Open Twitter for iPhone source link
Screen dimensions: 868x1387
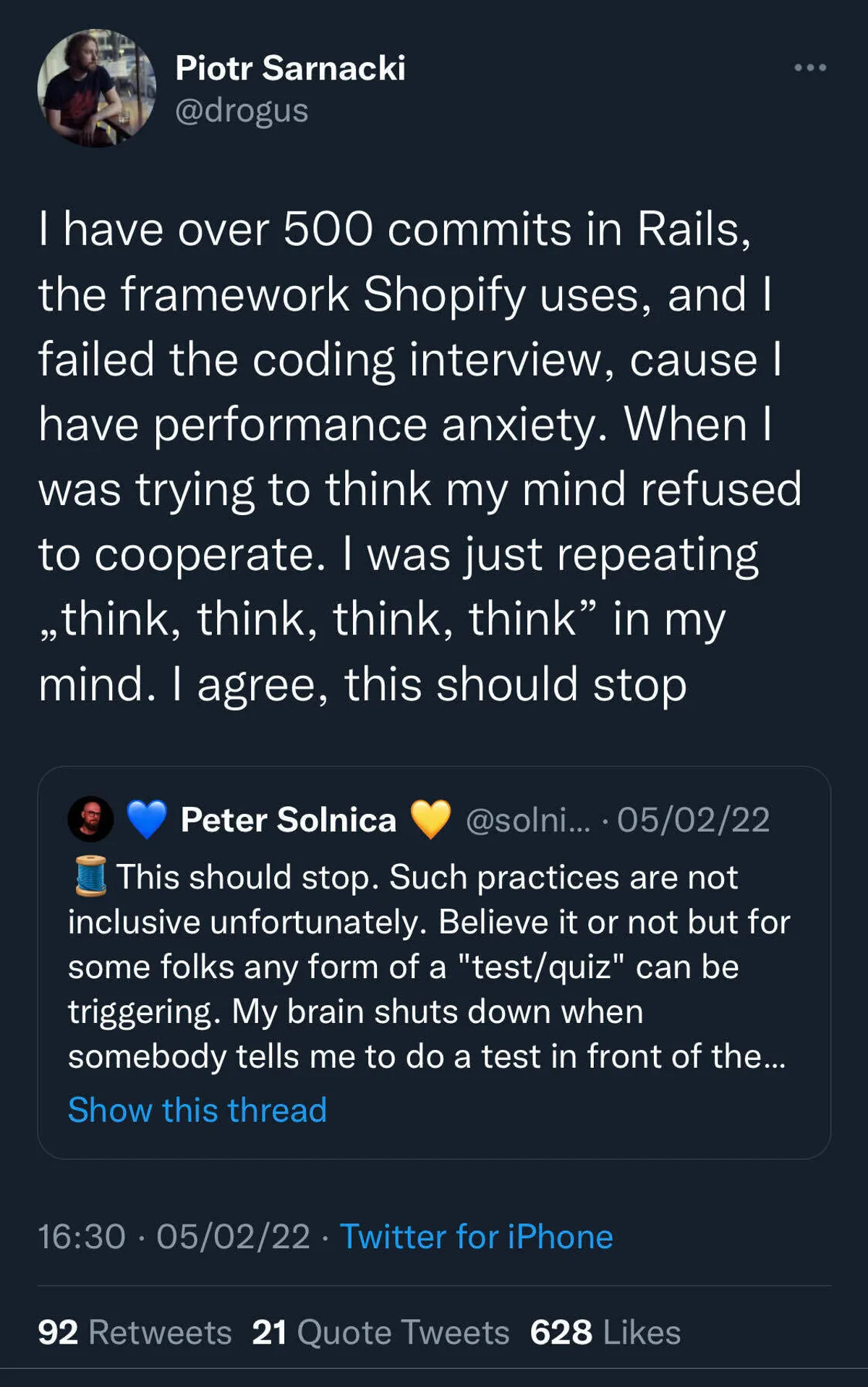476,1237
